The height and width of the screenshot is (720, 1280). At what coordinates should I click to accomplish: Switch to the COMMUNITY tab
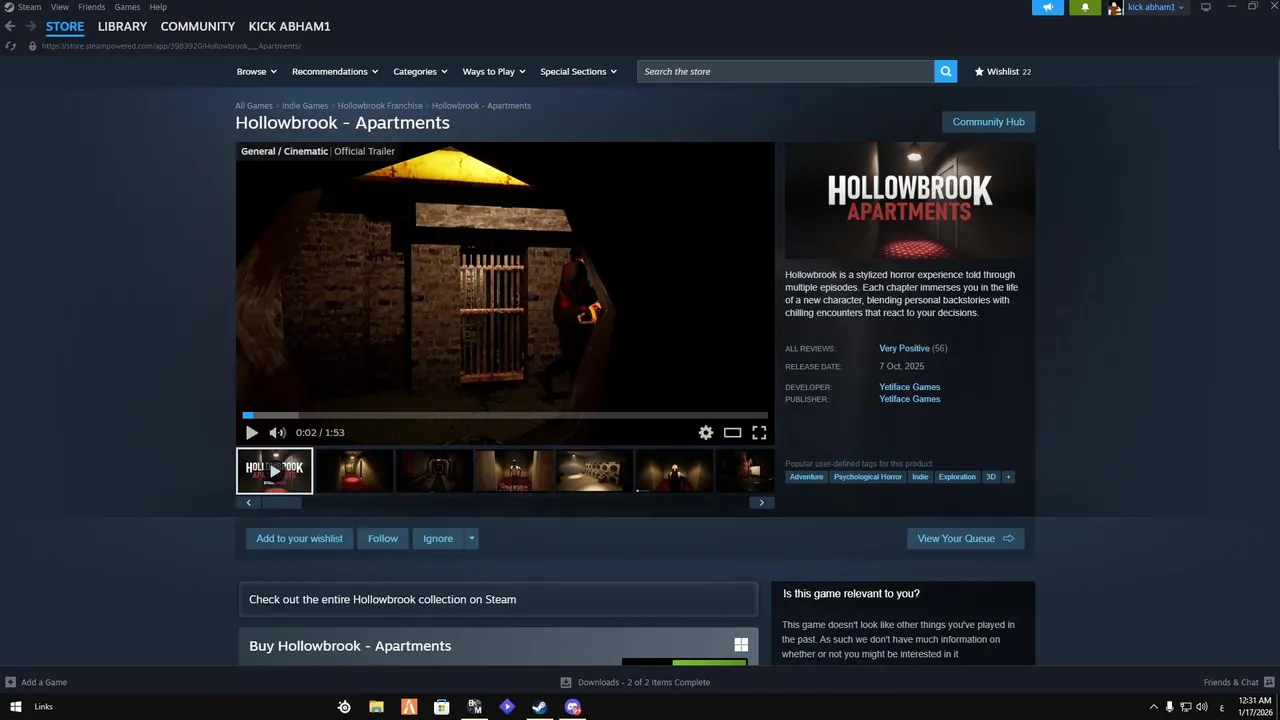coord(198,26)
